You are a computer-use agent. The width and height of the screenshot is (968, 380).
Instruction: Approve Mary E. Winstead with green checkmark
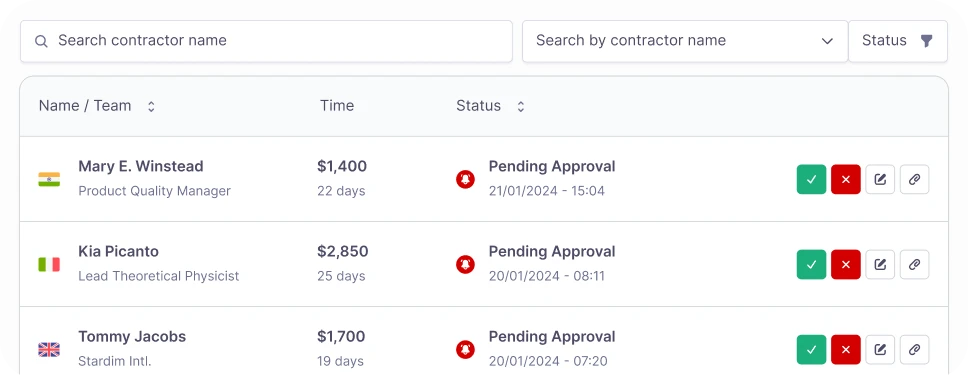[811, 180]
